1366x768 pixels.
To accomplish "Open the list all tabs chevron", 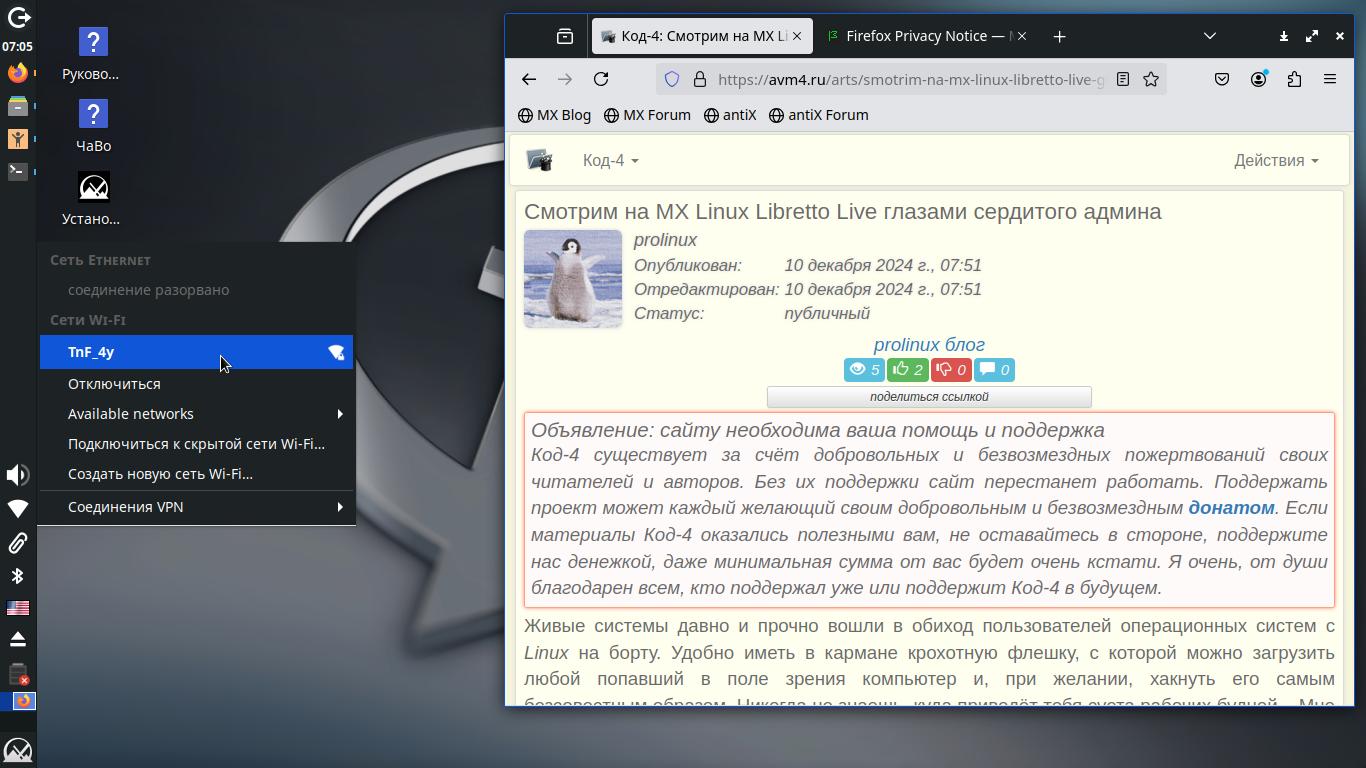I will click(1210, 36).
